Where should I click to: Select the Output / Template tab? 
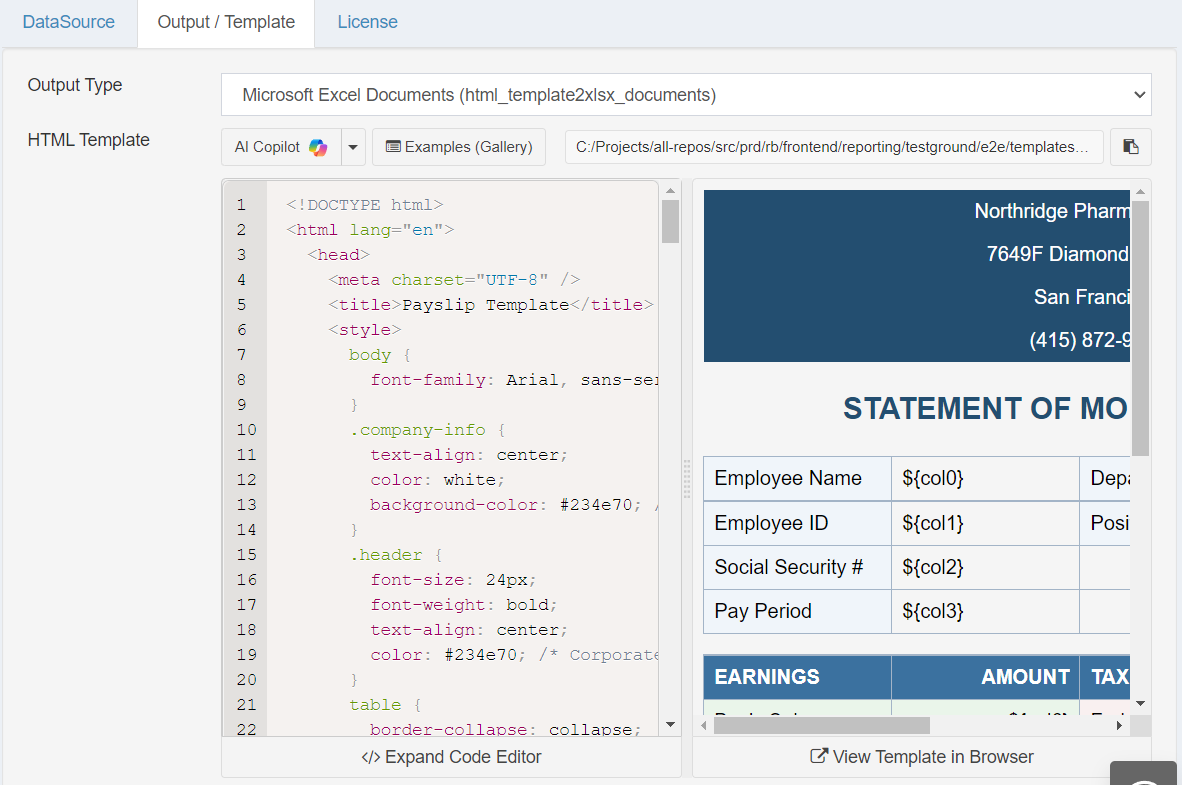click(x=226, y=22)
